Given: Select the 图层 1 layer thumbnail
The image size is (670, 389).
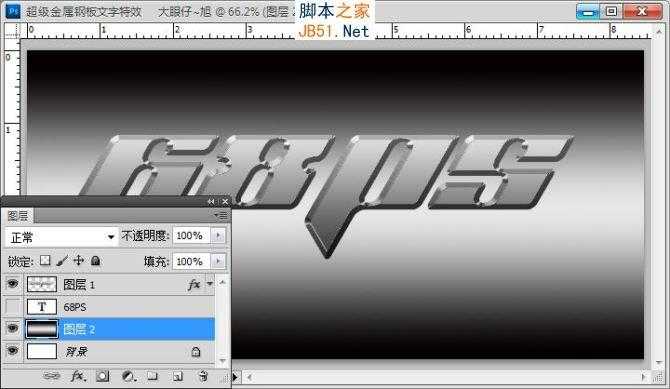Looking at the screenshot, I should click(x=42, y=284).
